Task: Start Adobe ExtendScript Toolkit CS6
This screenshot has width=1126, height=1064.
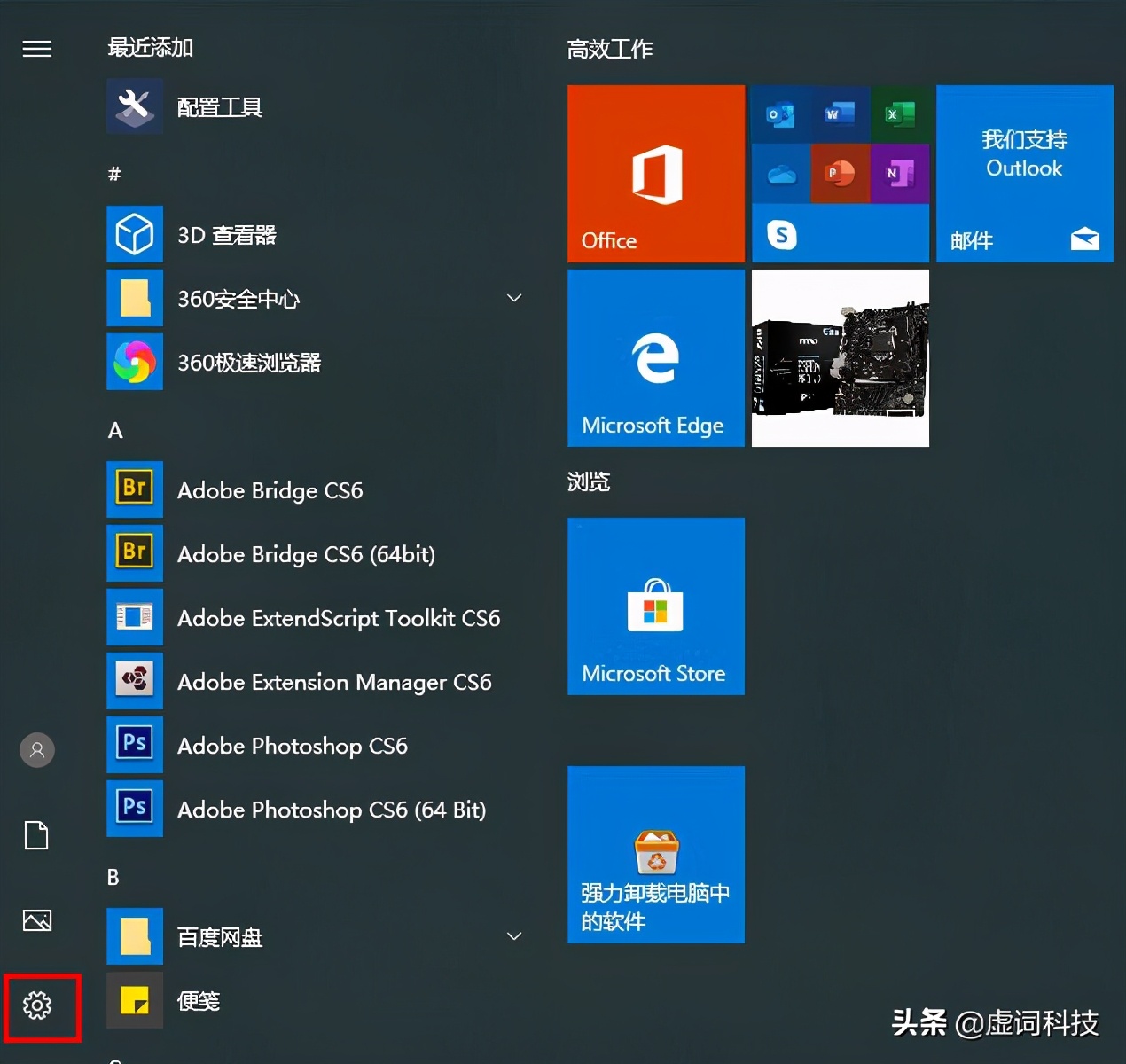Action: point(338,618)
